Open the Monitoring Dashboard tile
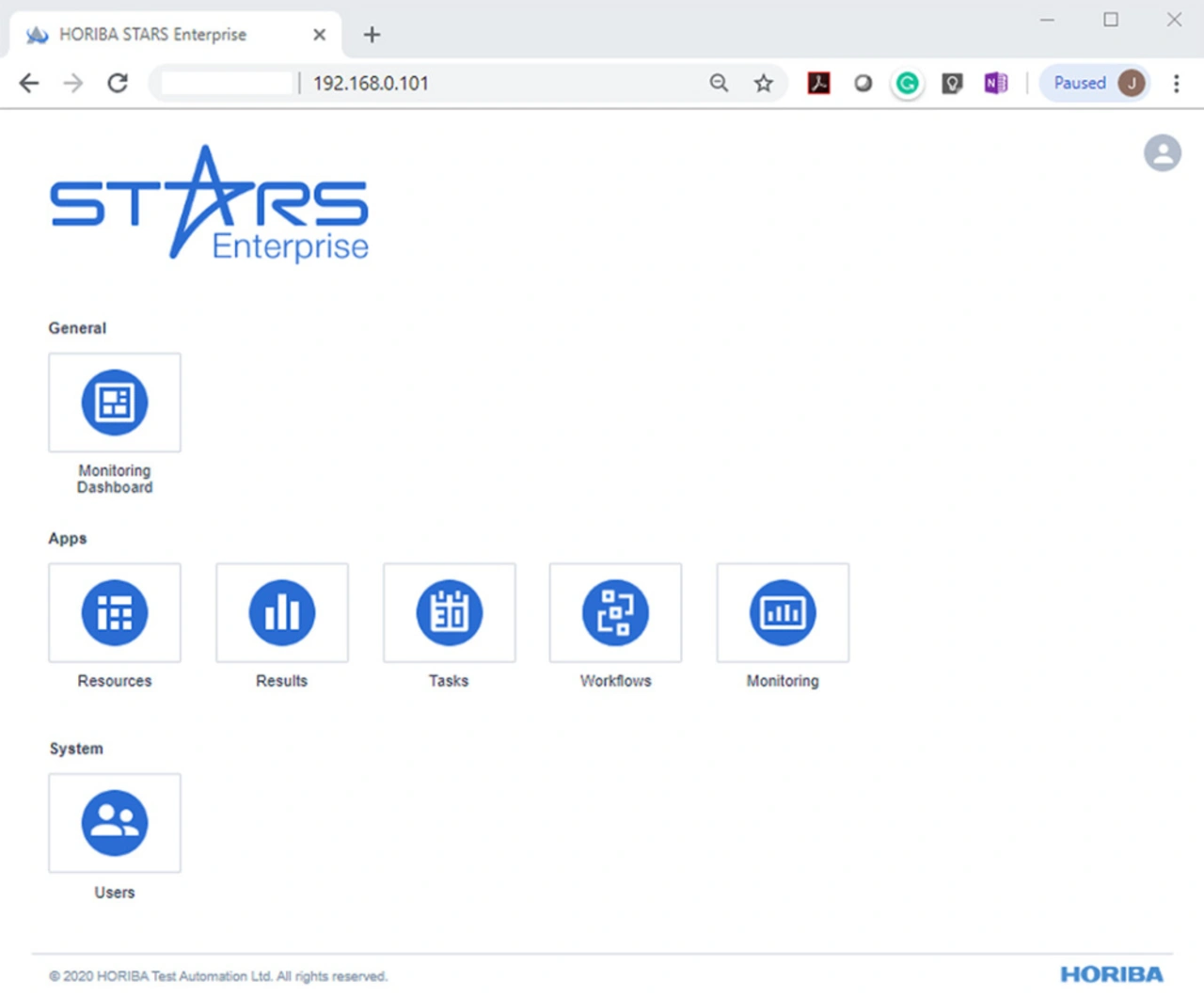This screenshot has height=996, width=1204. tap(115, 403)
